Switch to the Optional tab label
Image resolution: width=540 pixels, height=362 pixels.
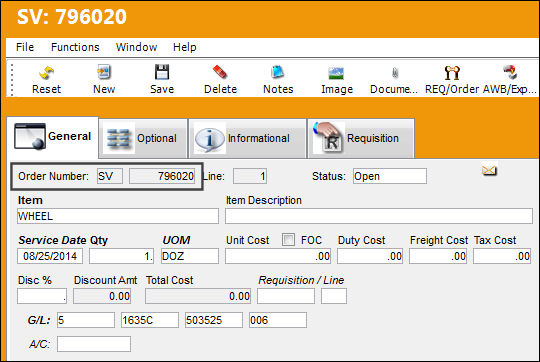tap(157, 138)
